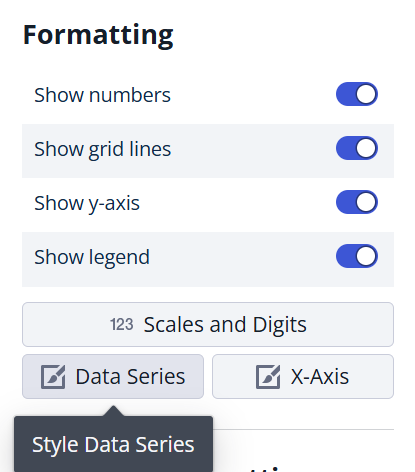Open the Scales and Digits settings
415x472 pixels.
208,324
